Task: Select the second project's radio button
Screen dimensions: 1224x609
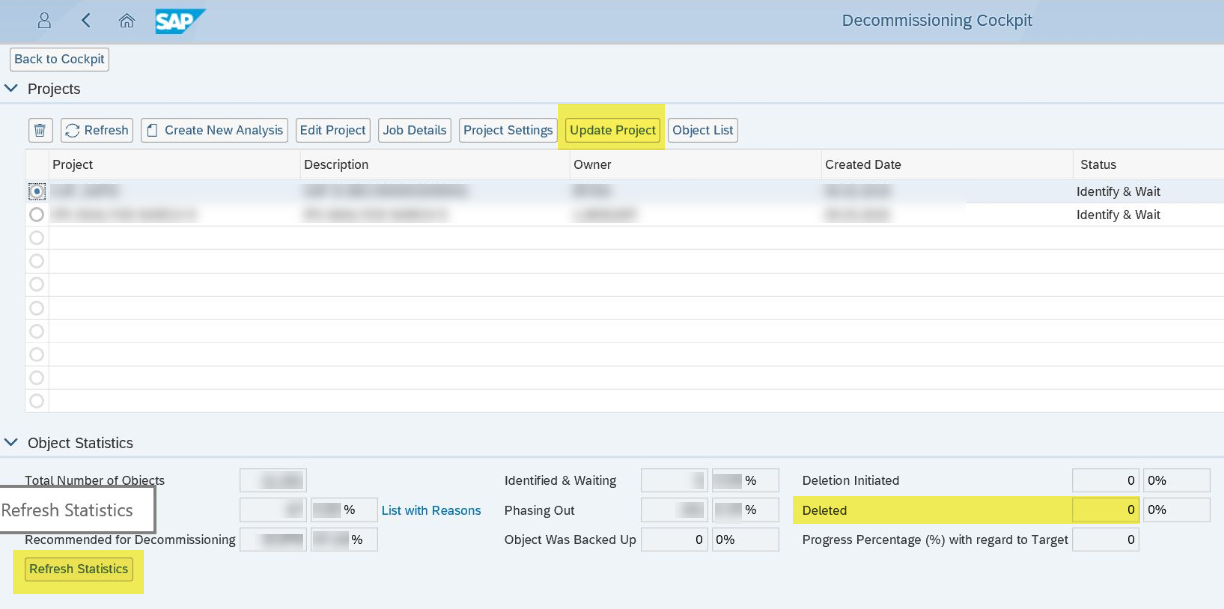Action: [x=37, y=214]
